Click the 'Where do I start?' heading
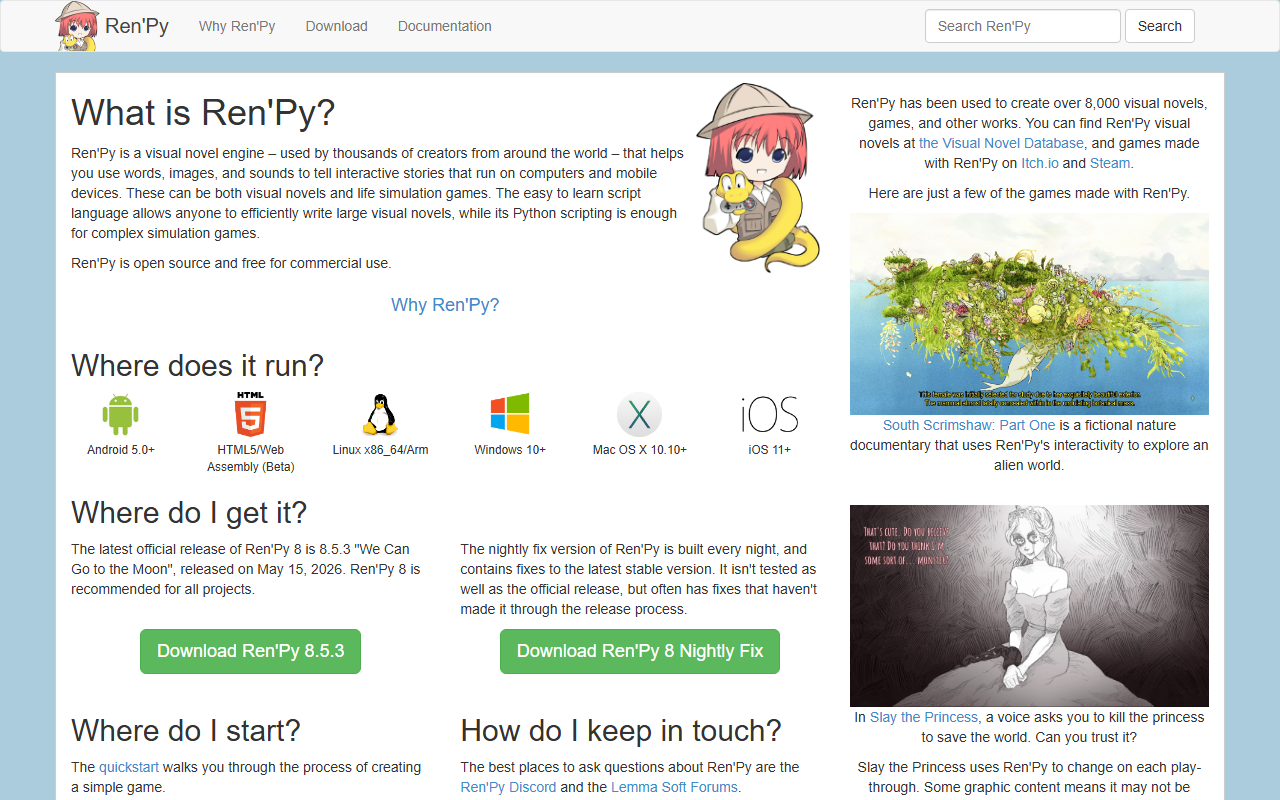 pyautogui.click(x=186, y=731)
